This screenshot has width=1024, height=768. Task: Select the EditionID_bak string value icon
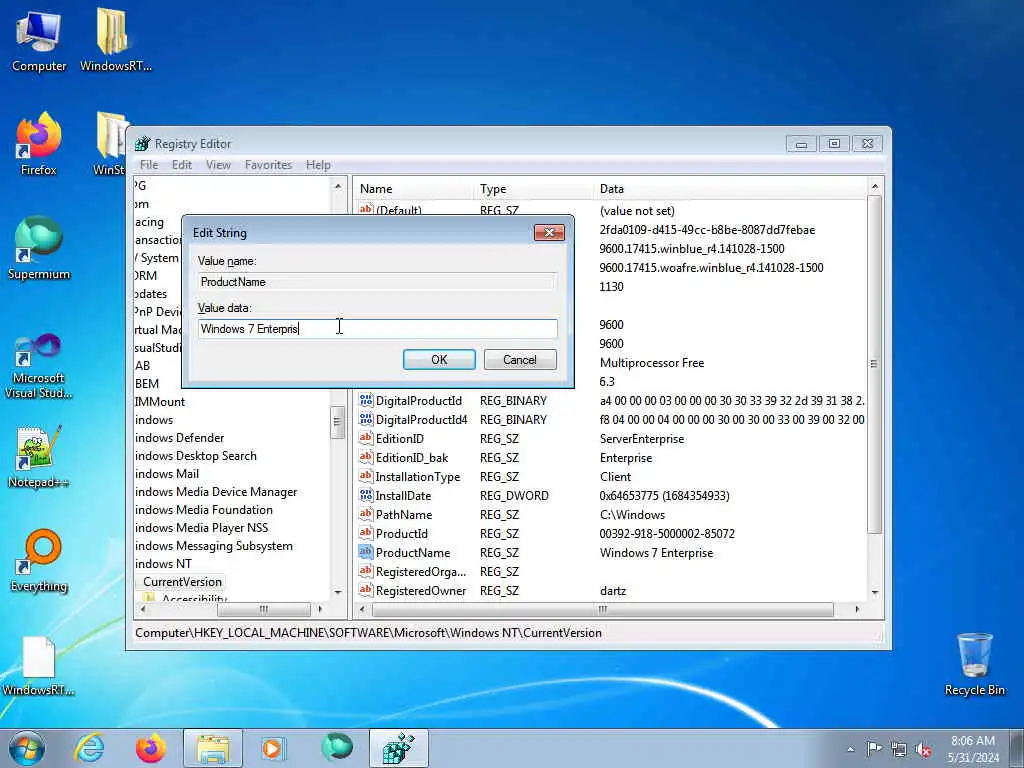tap(366, 457)
